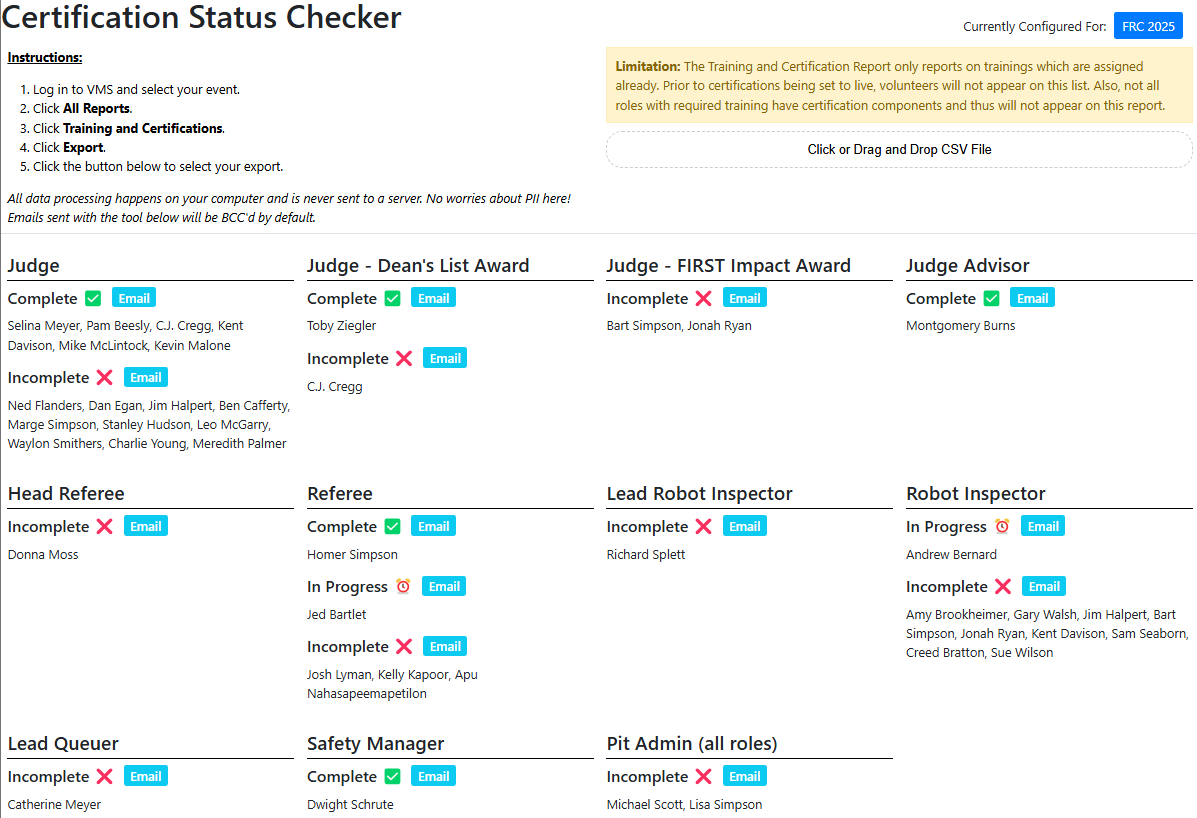The width and height of the screenshot is (1197, 818).
Task: Email the incomplete Dean's List Award judges
Action: pyautogui.click(x=445, y=358)
